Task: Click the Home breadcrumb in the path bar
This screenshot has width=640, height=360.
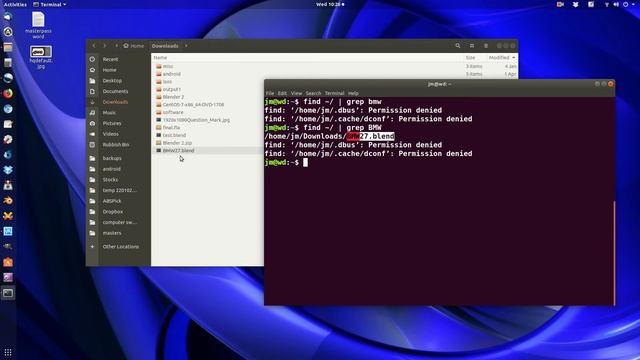Action: (x=134, y=46)
